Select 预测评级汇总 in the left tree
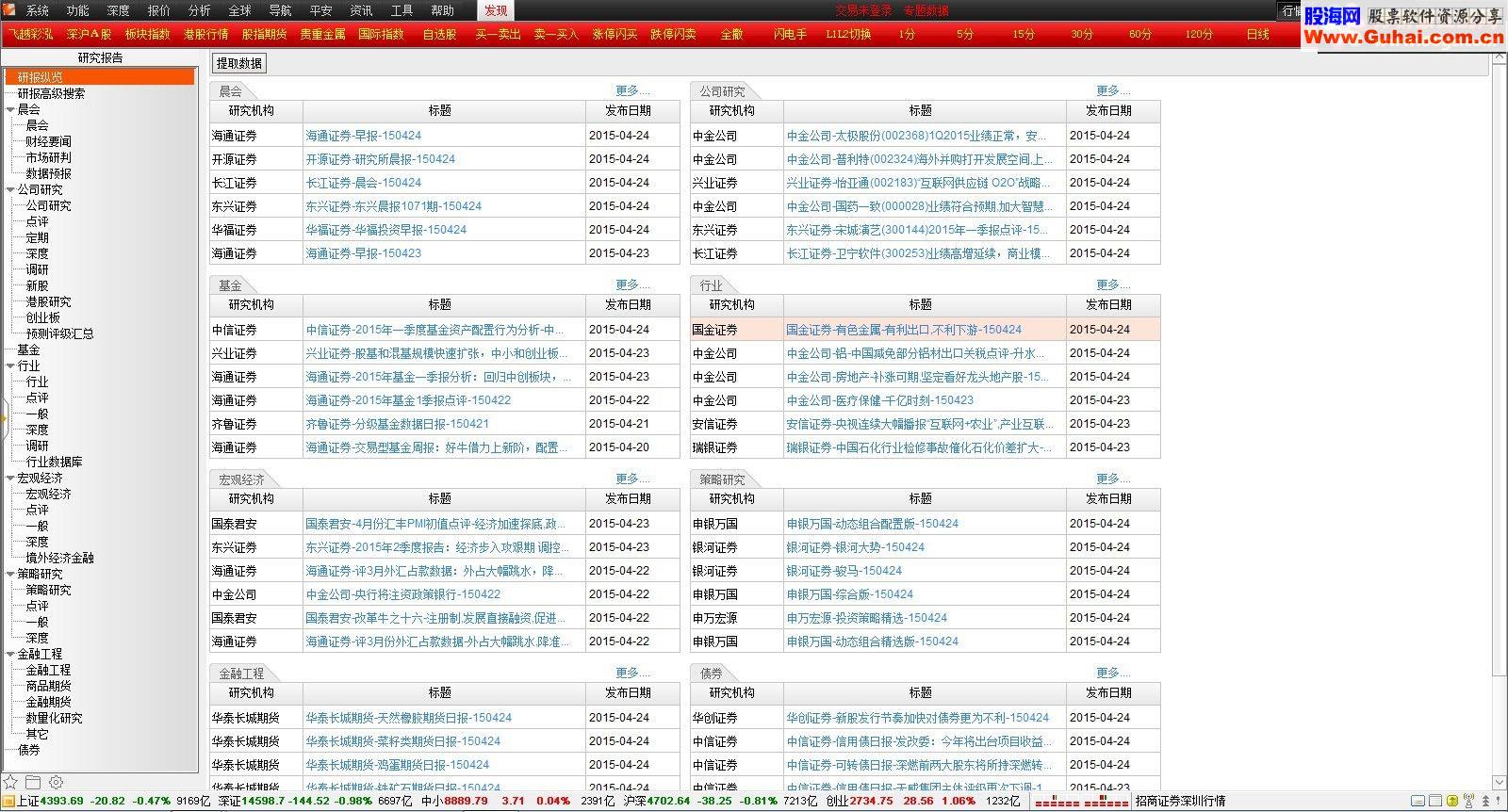 pyautogui.click(x=59, y=333)
